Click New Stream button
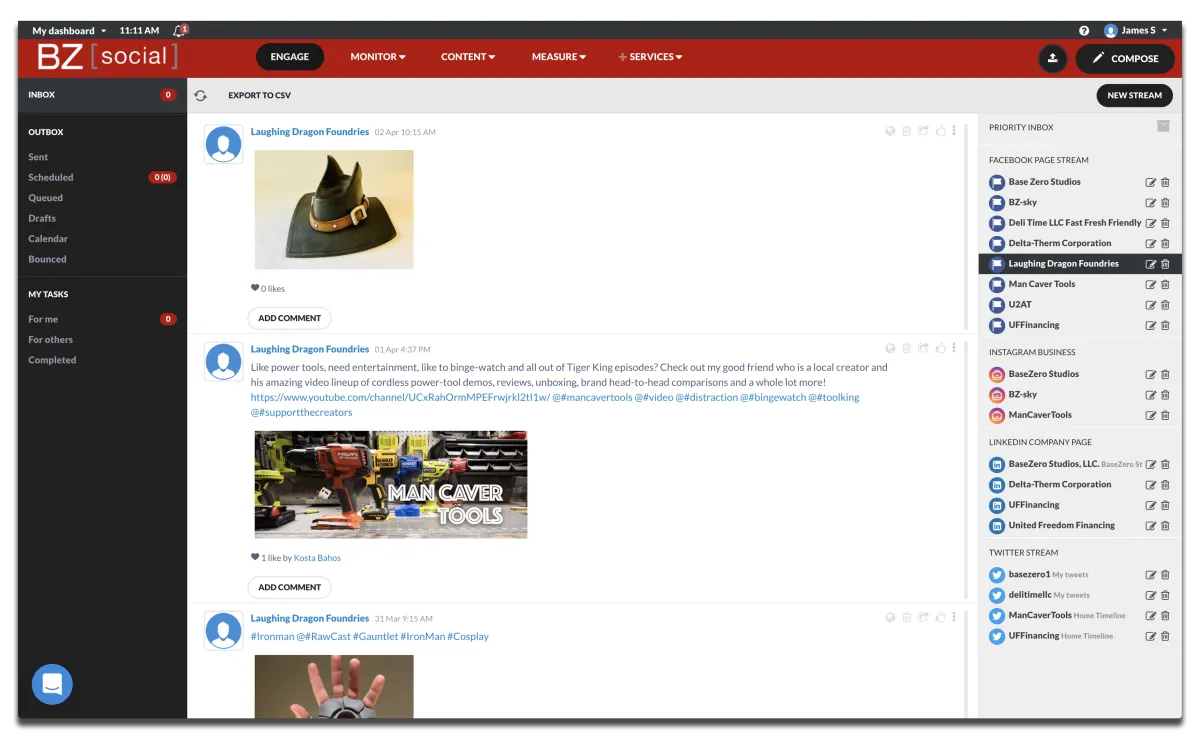 point(1134,95)
